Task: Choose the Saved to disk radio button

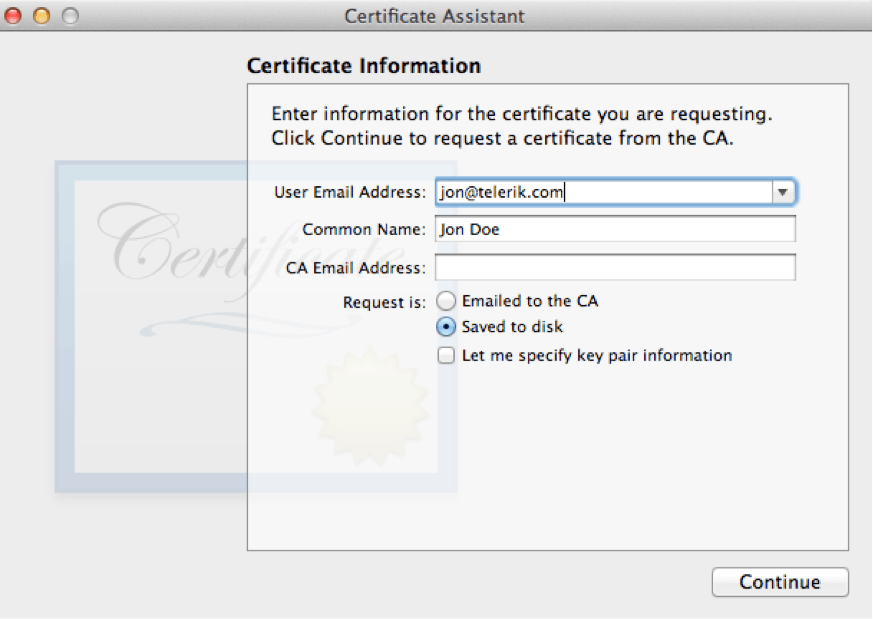Action: [447, 327]
